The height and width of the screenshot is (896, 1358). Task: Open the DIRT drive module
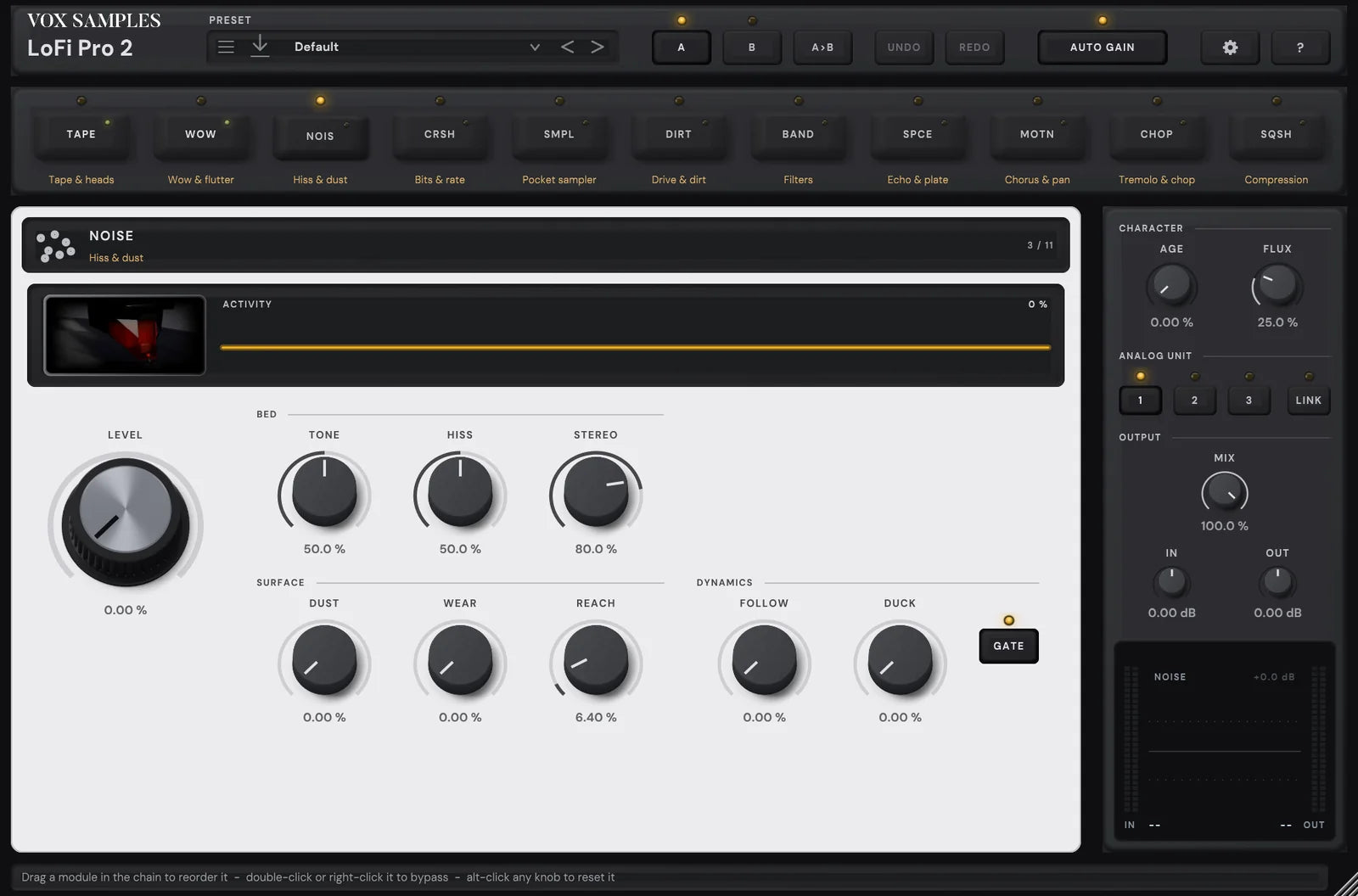point(679,136)
